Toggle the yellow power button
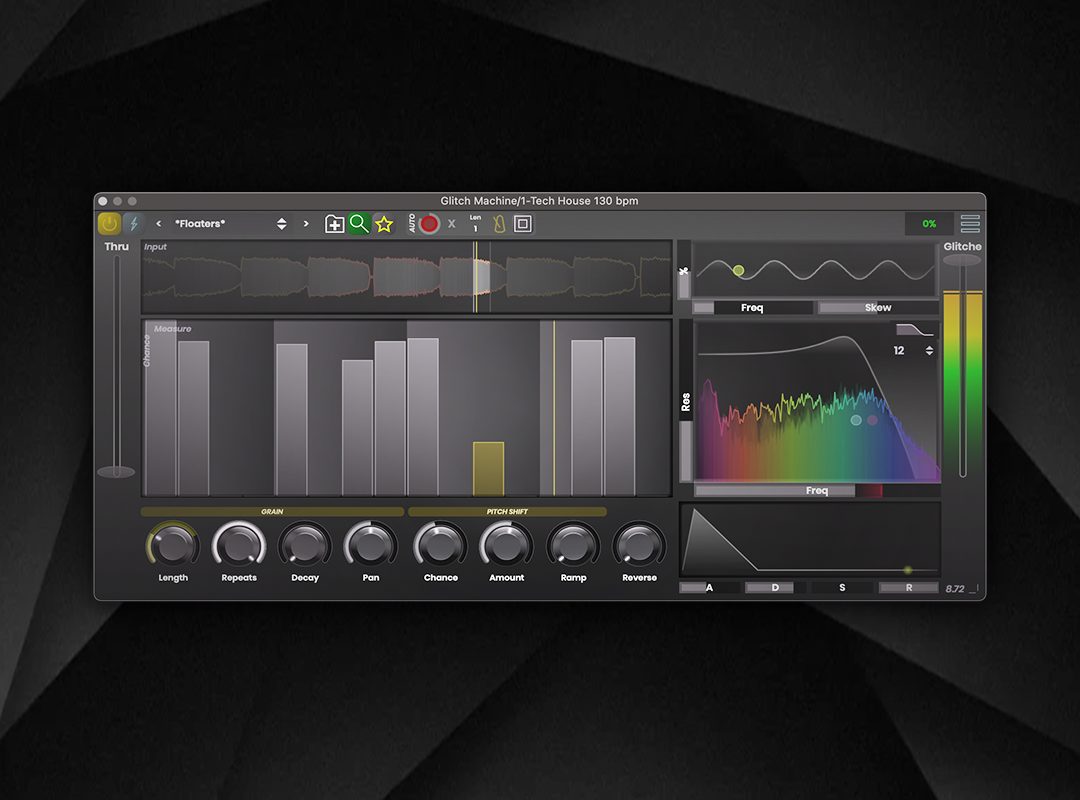This screenshot has width=1080, height=800. point(109,223)
